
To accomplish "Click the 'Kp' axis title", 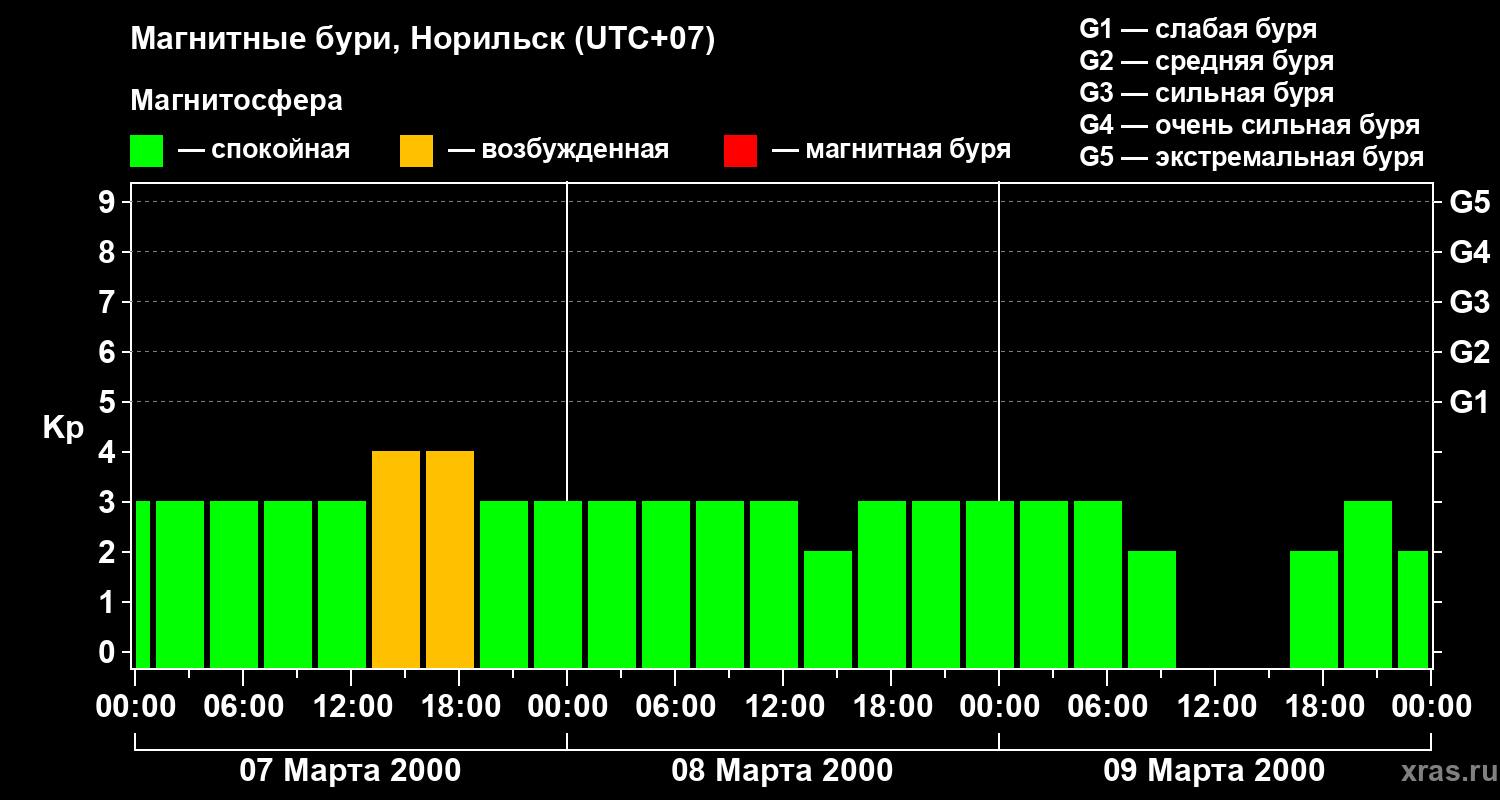I will click(x=64, y=428).
